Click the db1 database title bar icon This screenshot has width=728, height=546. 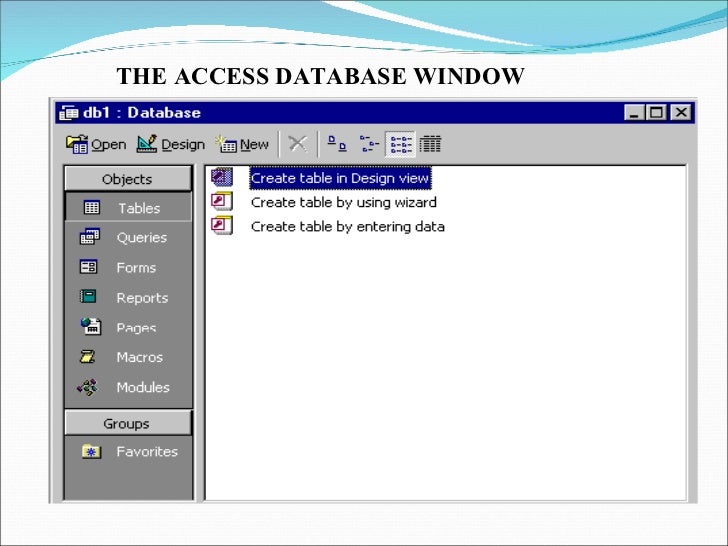tap(69, 113)
